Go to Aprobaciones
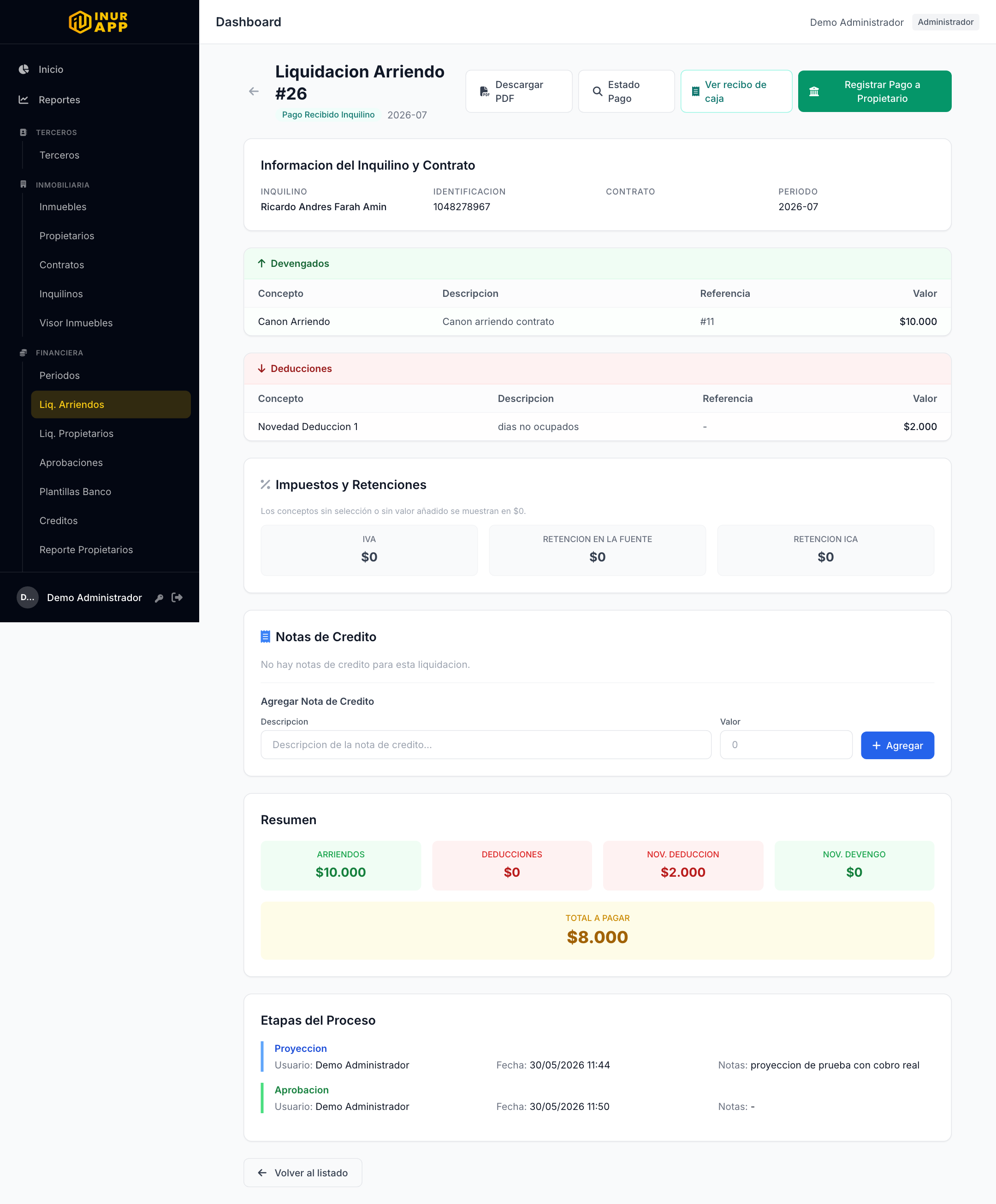This screenshot has height=1204, width=996. 111,463
